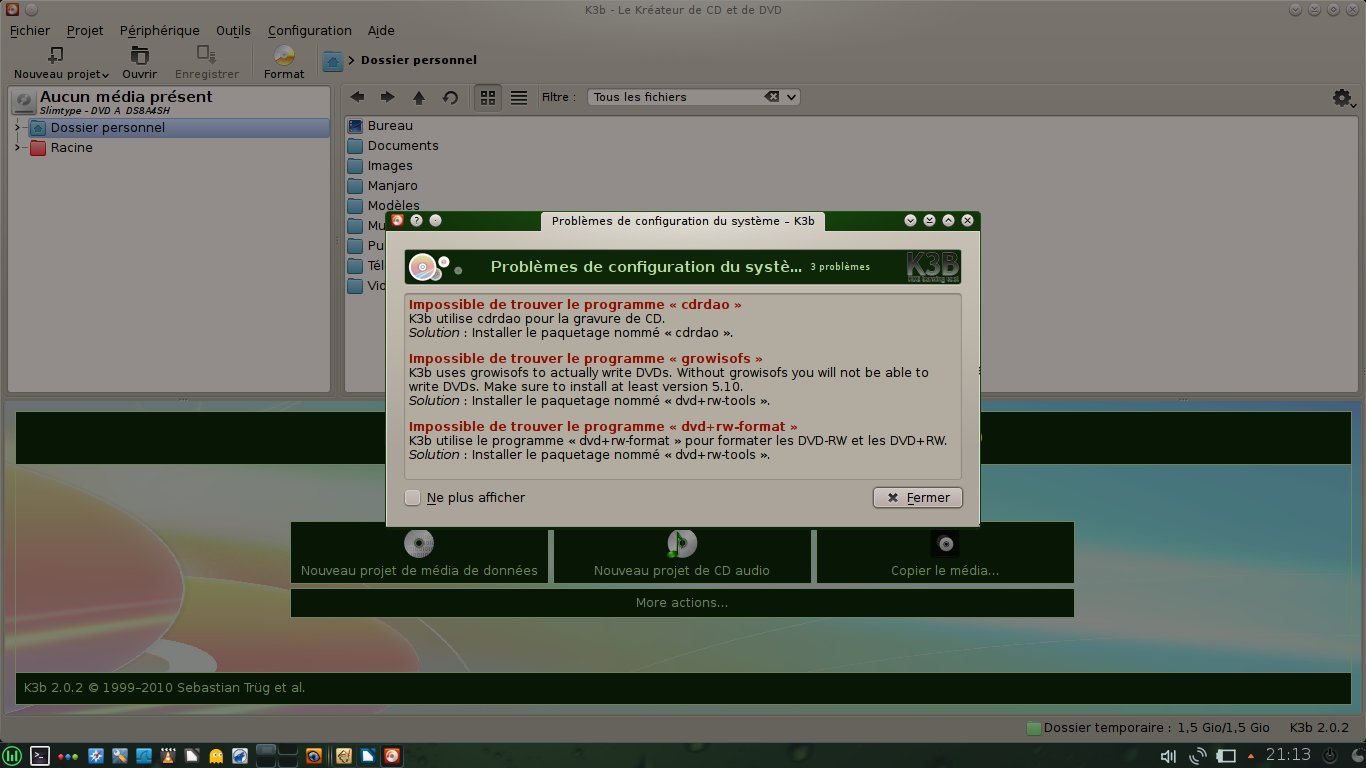Select the Documents folder
The image size is (1366, 768).
pos(393,146)
